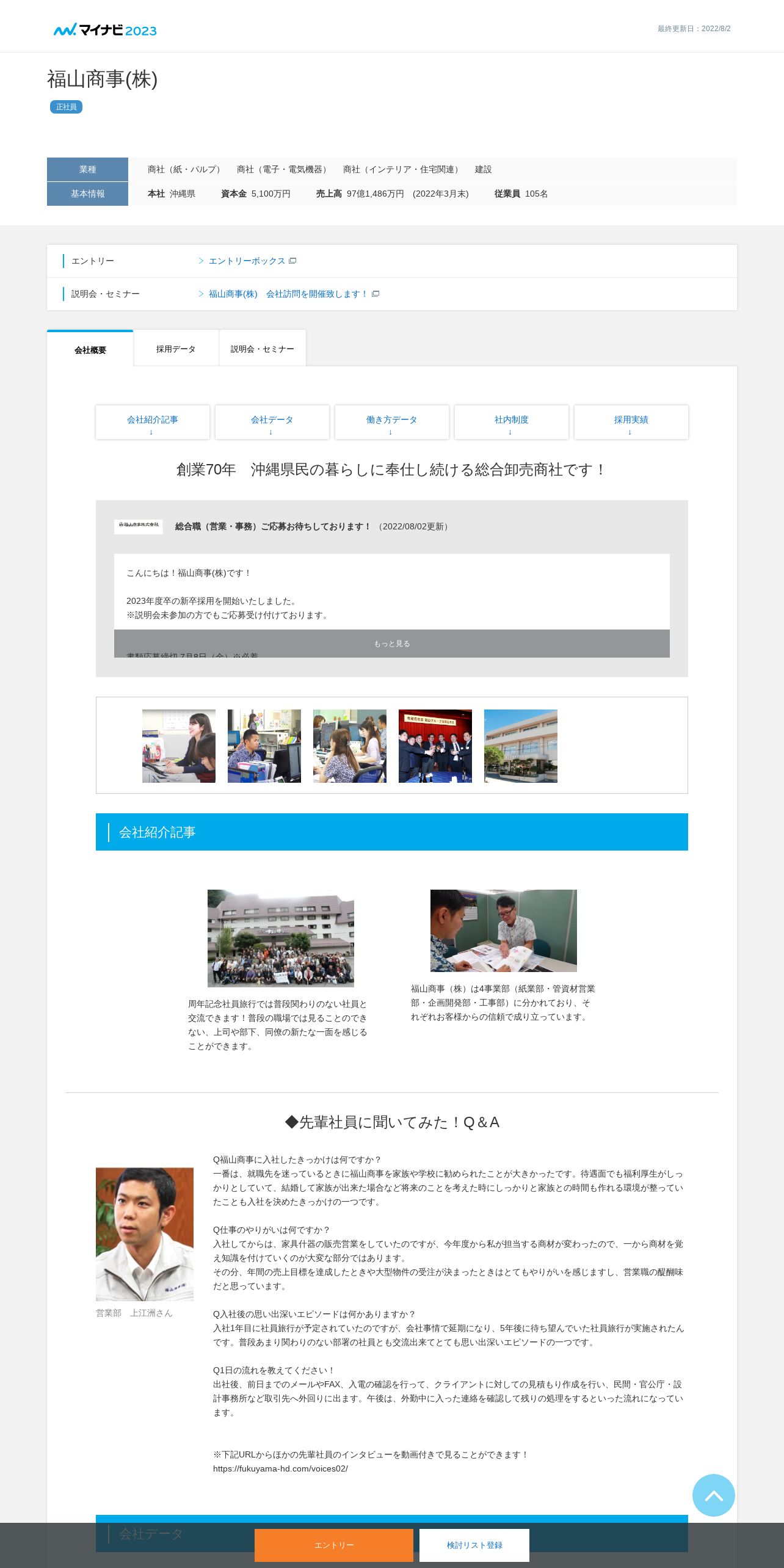Click the エントリー row label

coord(93,261)
